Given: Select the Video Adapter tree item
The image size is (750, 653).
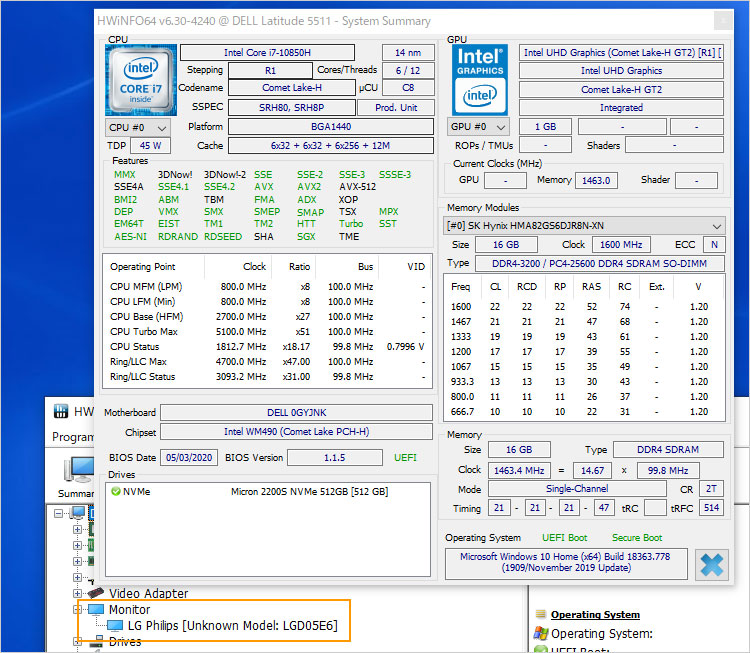Looking at the screenshot, I should [148, 593].
